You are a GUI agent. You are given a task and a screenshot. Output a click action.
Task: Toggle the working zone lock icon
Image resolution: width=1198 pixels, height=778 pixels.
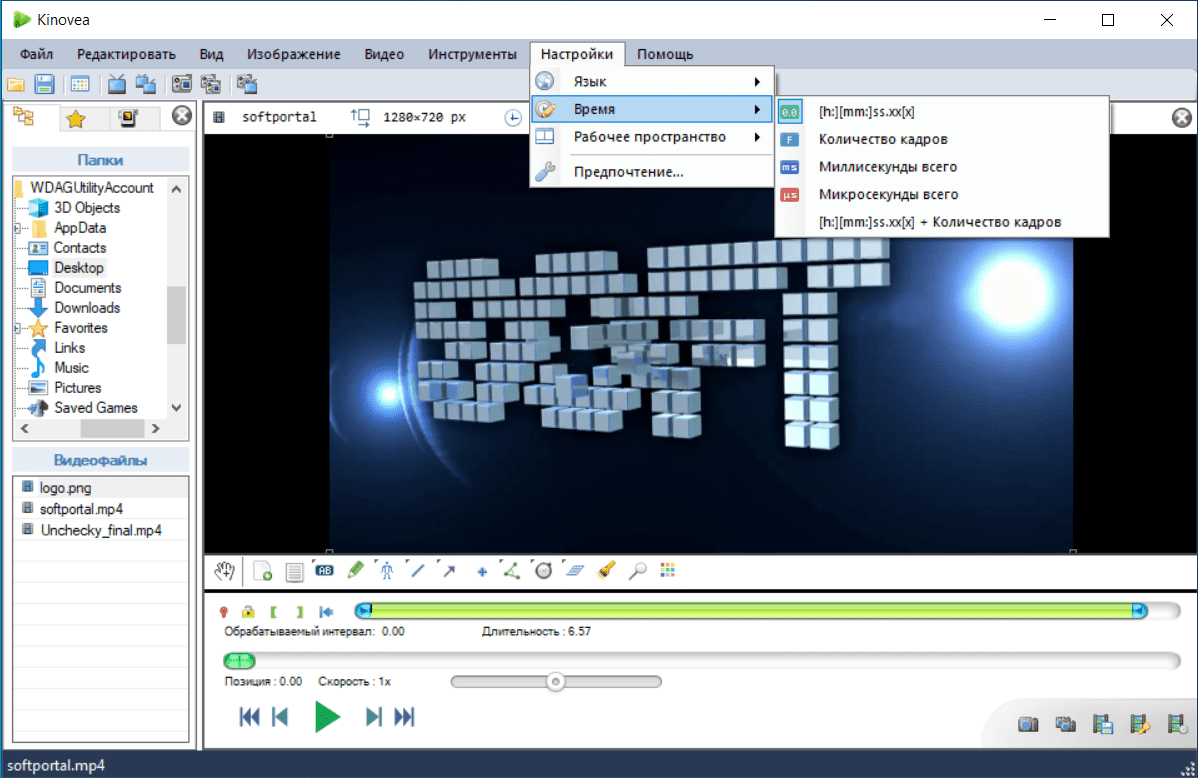pyautogui.click(x=248, y=611)
